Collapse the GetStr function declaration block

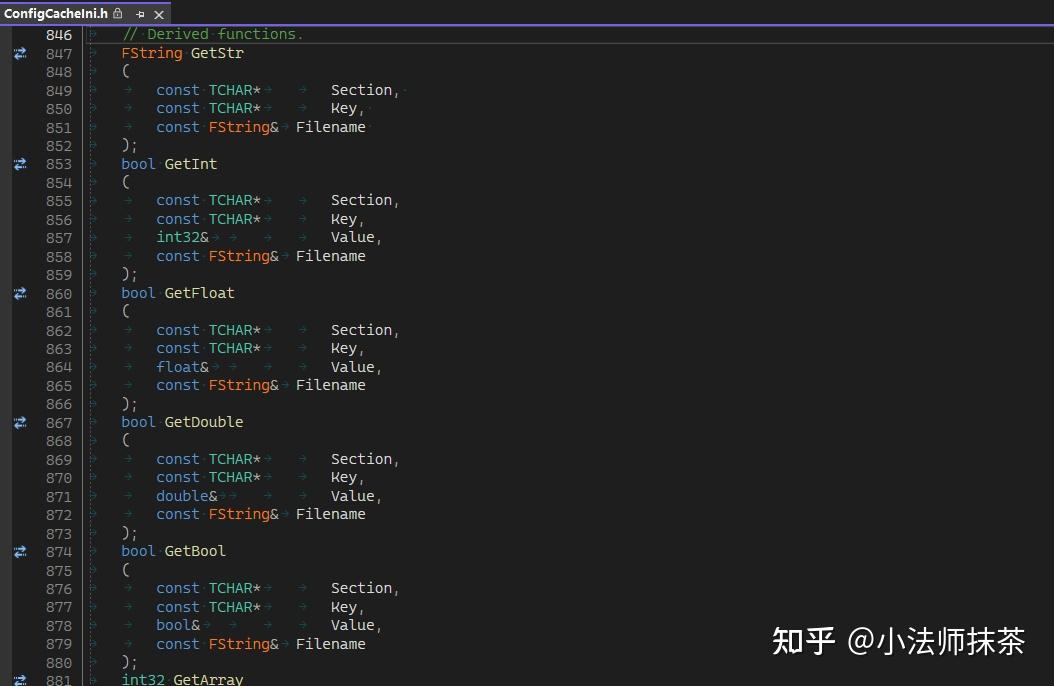(91, 53)
